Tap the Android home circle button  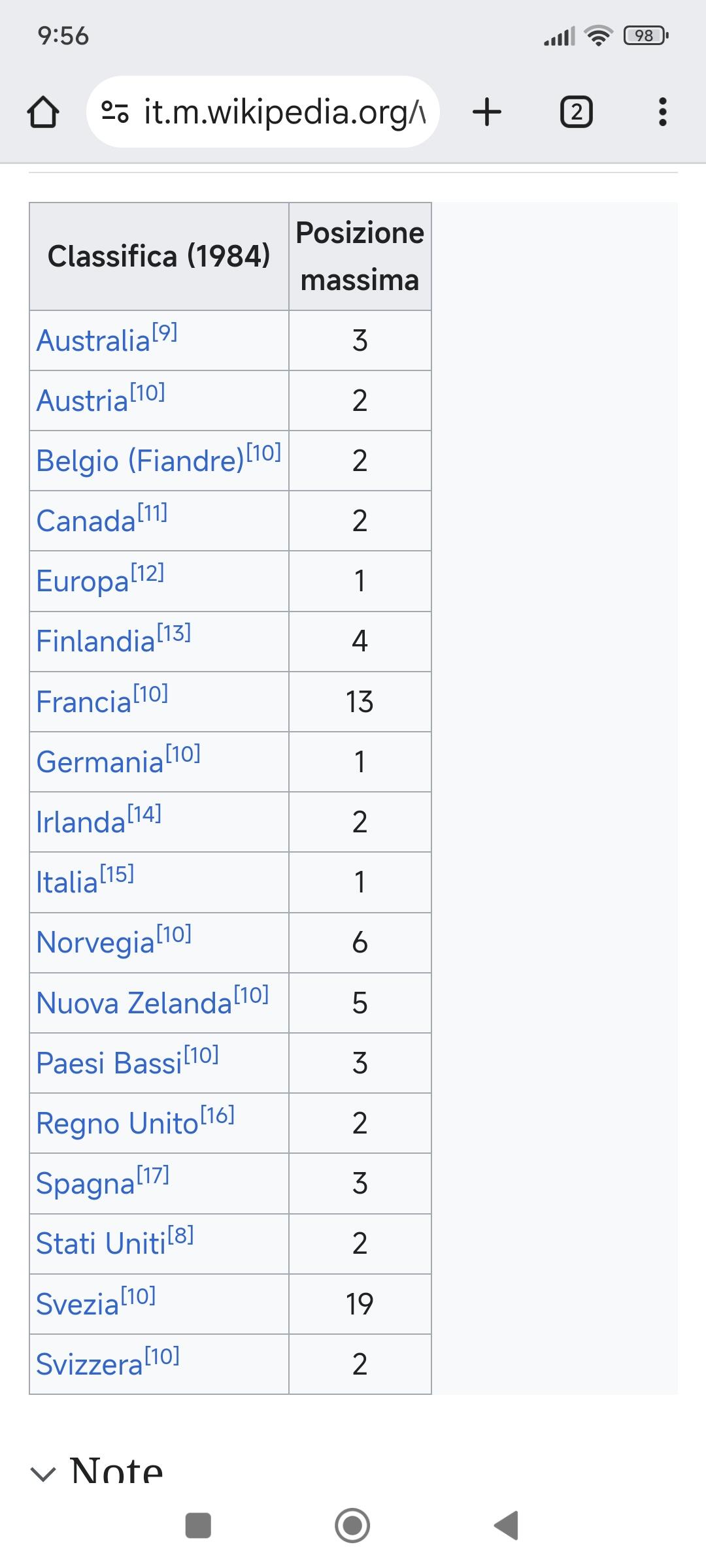coord(352,1526)
